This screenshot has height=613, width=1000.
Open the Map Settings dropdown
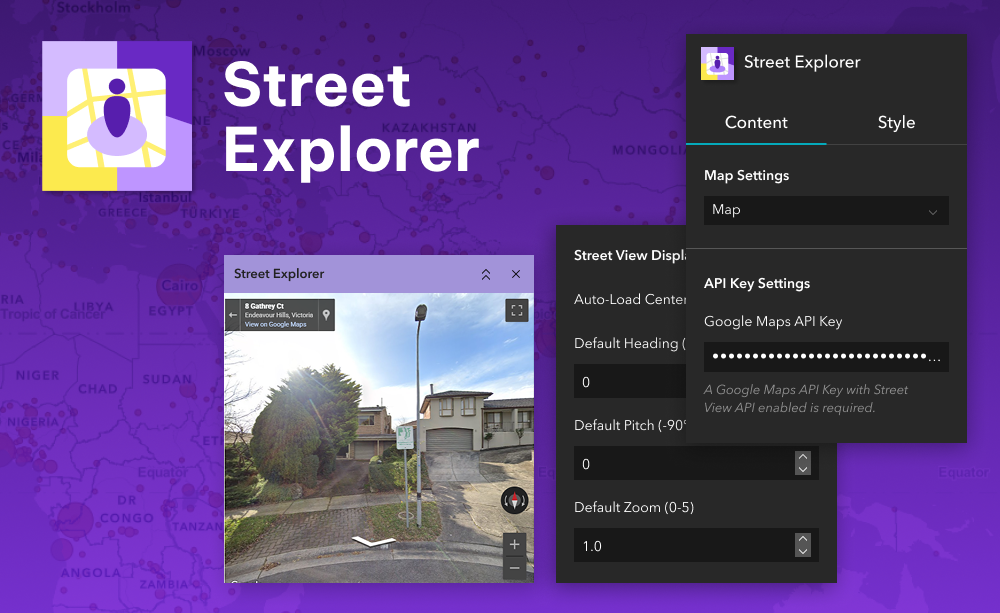coord(826,210)
